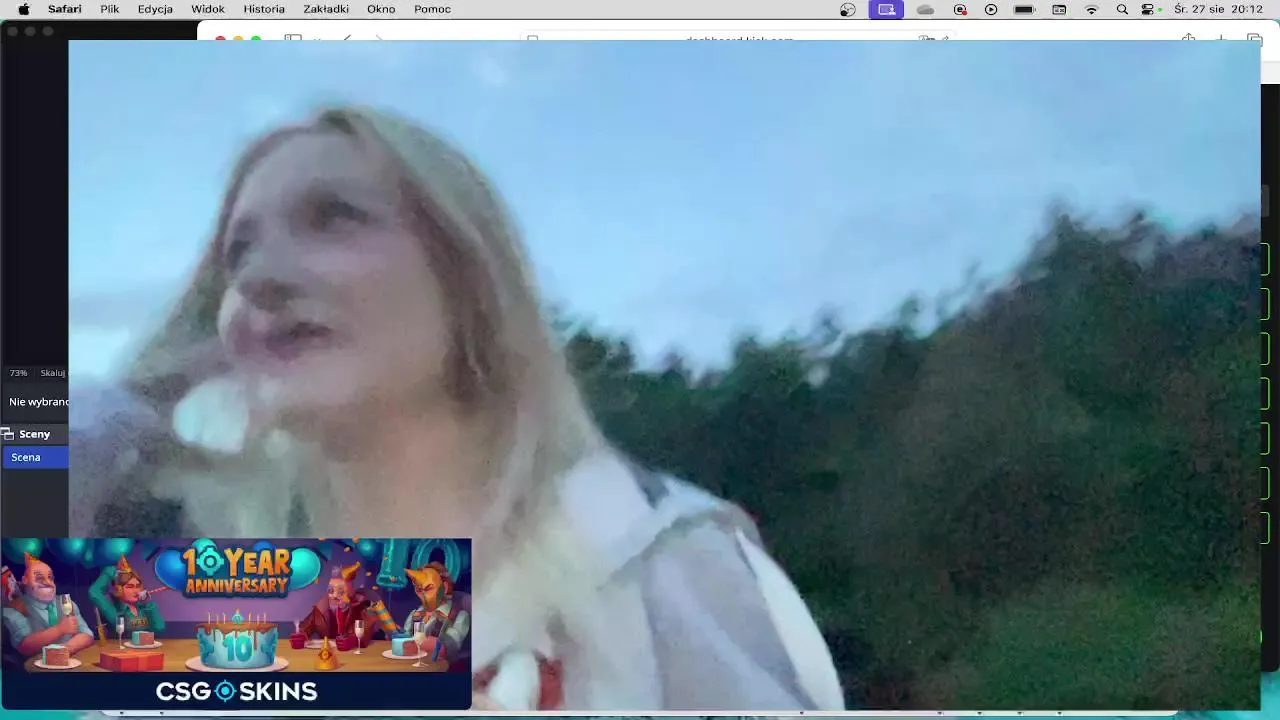Click the circled play menu bar icon

[x=991, y=9]
